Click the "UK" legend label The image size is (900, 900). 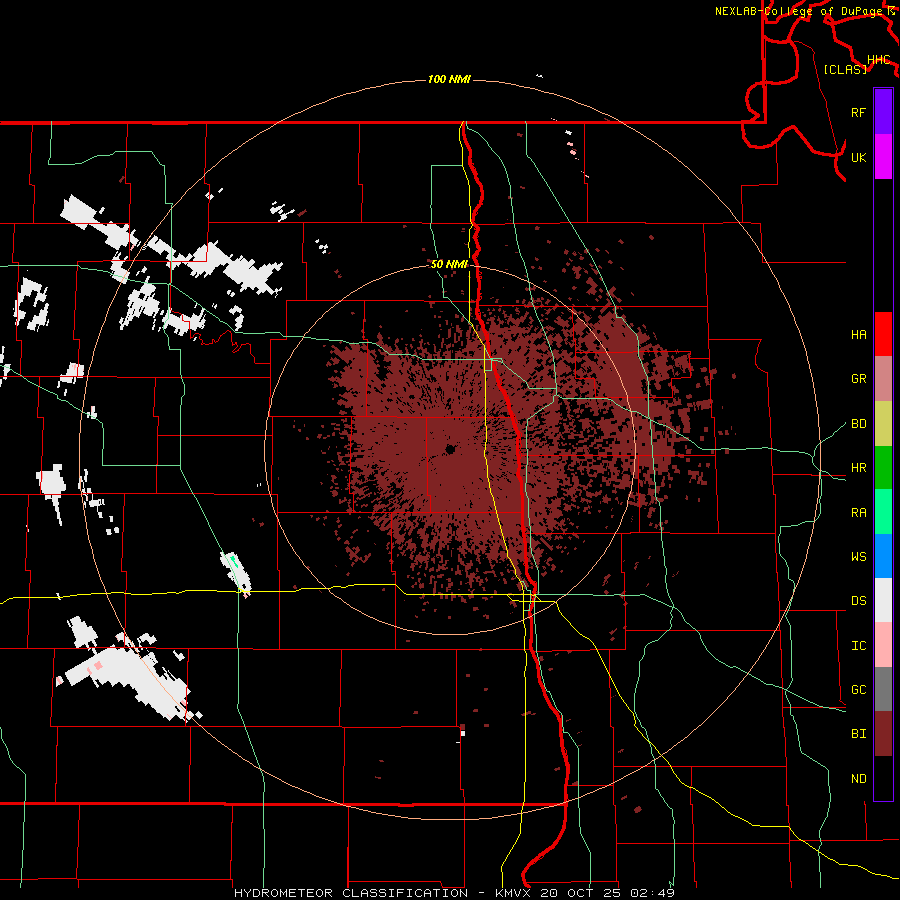pos(858,157)
